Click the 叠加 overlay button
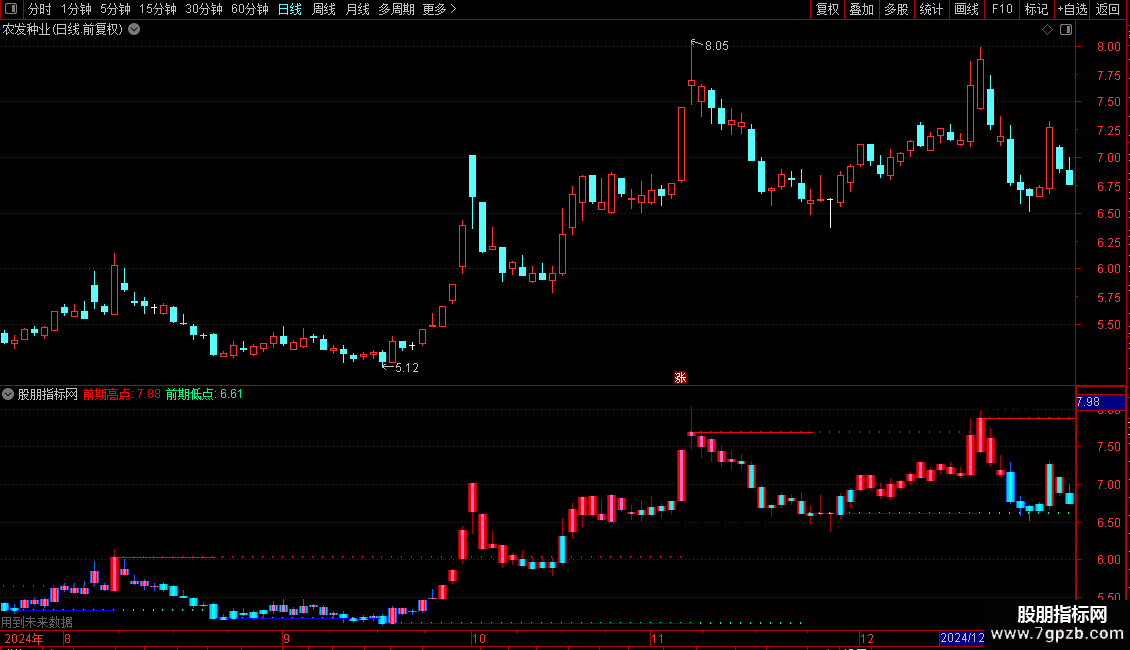The width and height of the screenshot is (1130, 650). tap(861, 9)
